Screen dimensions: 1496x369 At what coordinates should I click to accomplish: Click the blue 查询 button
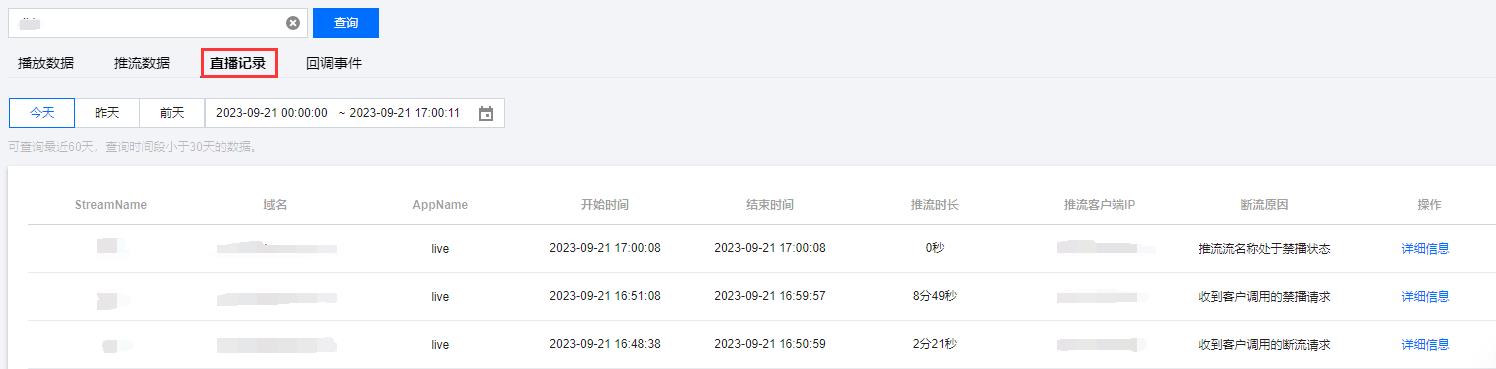[x=346, y=23]
